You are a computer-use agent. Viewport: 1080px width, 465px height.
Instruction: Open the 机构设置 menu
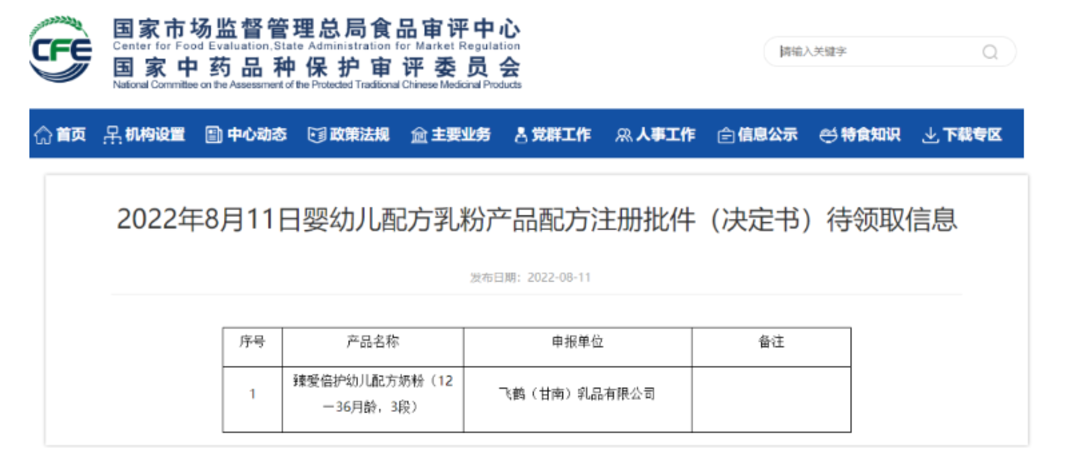coord(155,135)
